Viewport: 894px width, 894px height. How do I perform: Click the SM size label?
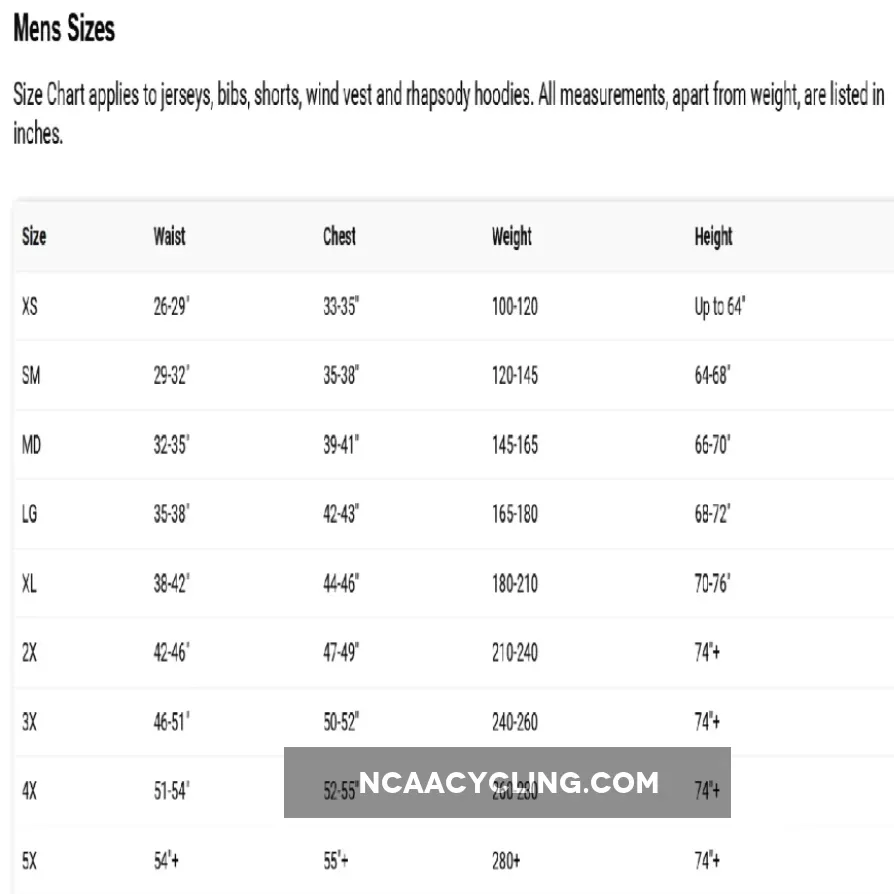(x=31, y=376)
